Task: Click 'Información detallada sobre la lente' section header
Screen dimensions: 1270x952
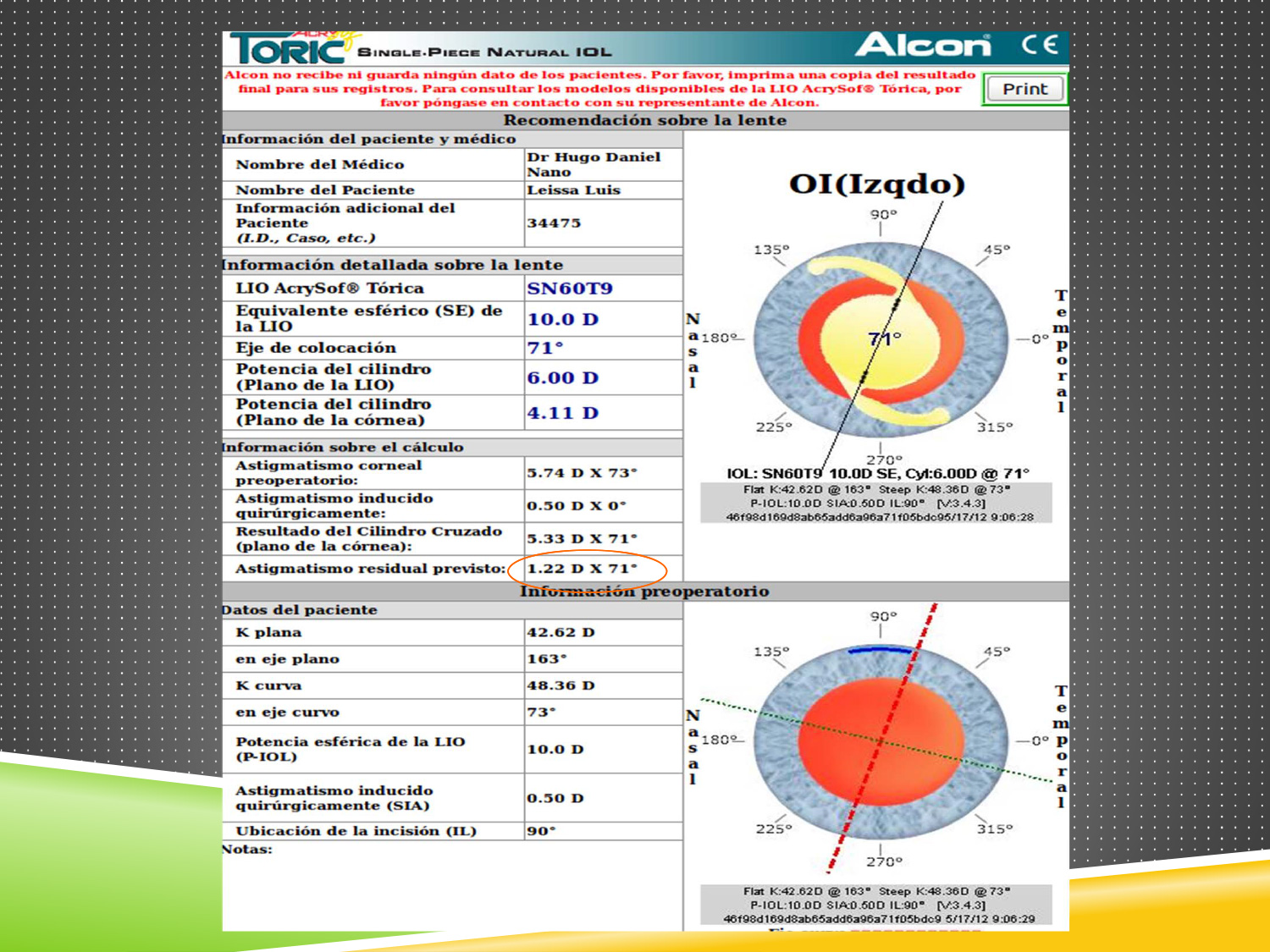Action: click(392, 265)
